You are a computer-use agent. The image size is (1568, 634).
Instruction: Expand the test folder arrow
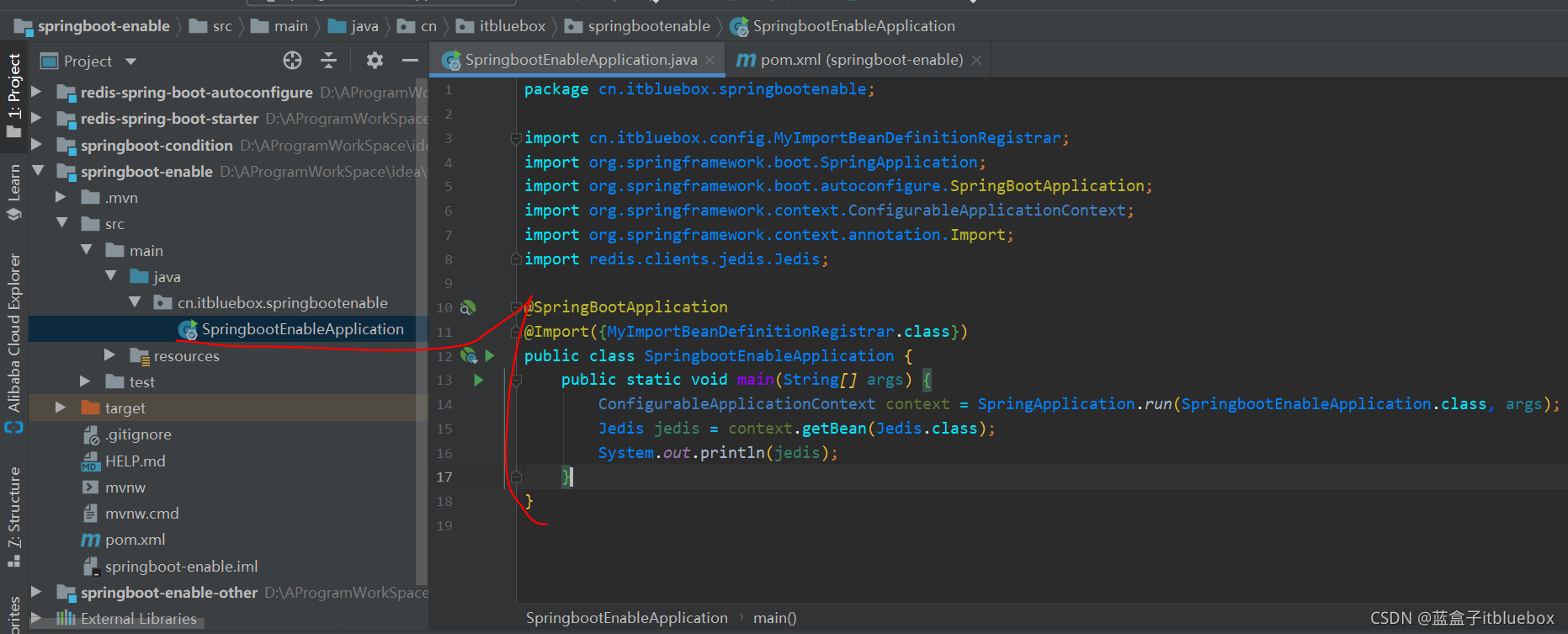[85, 381]
